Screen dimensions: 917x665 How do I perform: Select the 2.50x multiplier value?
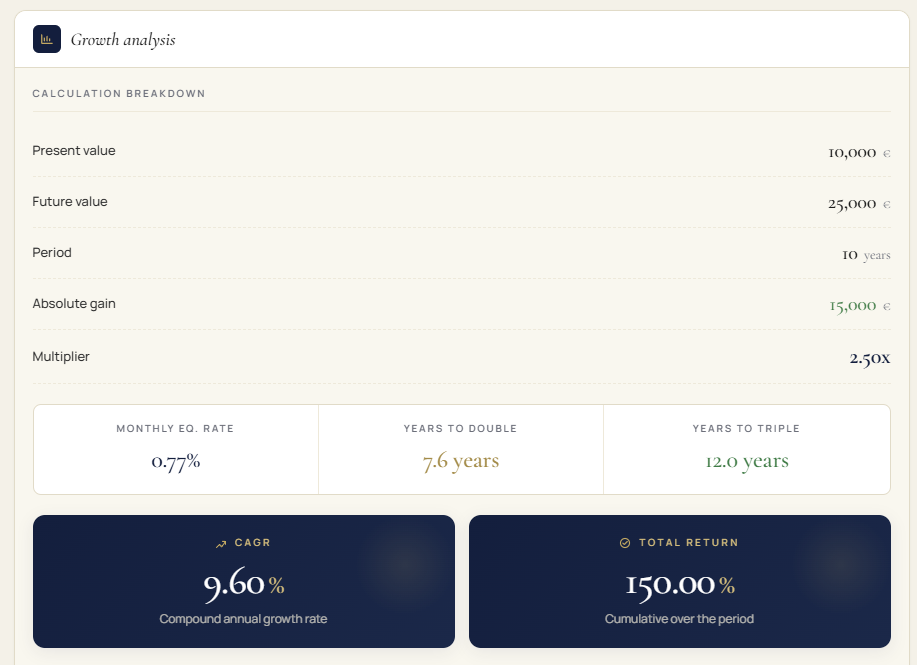[x=869, y=358]
